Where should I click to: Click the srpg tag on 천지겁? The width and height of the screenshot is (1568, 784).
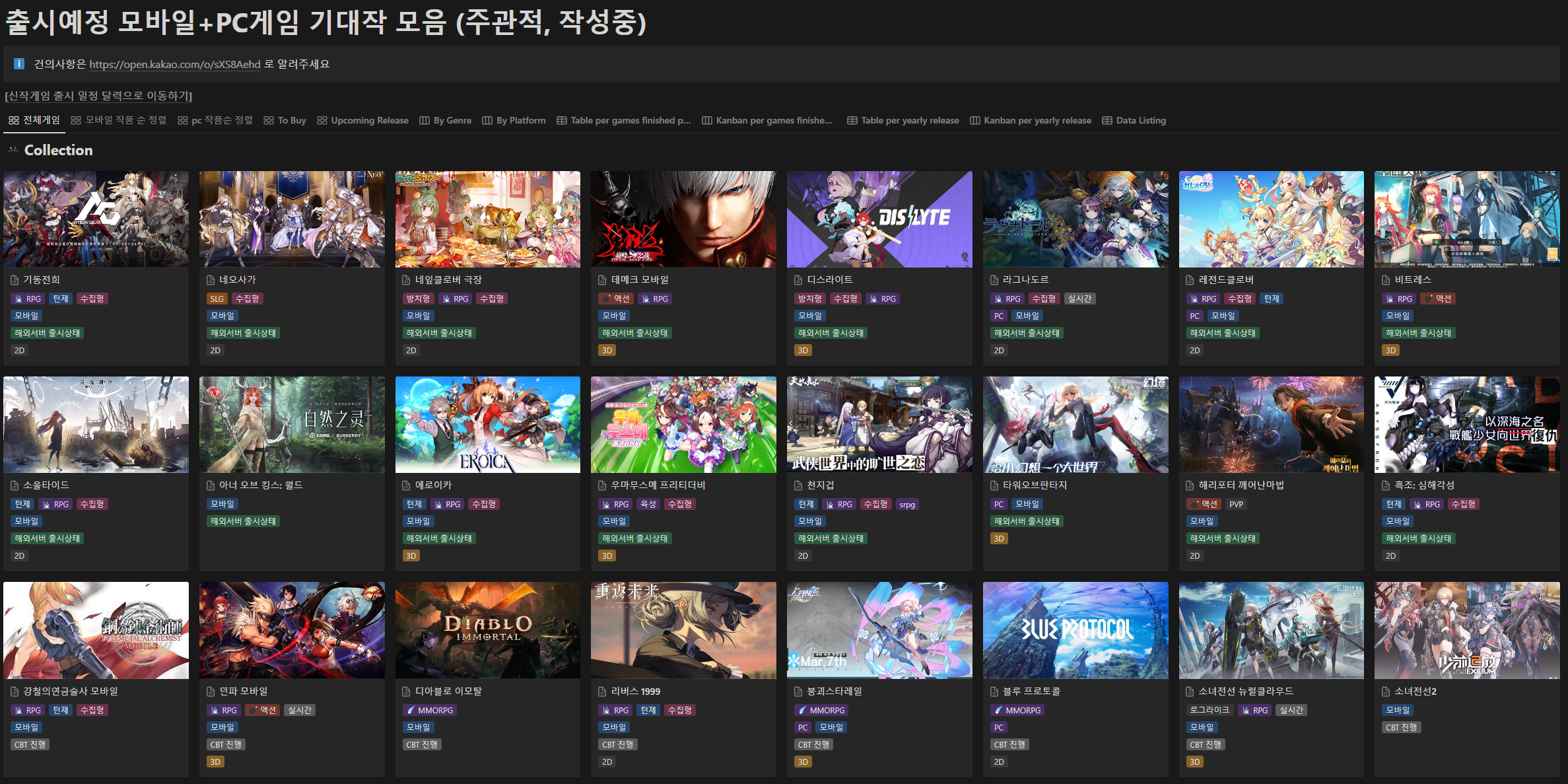(907, 505)
